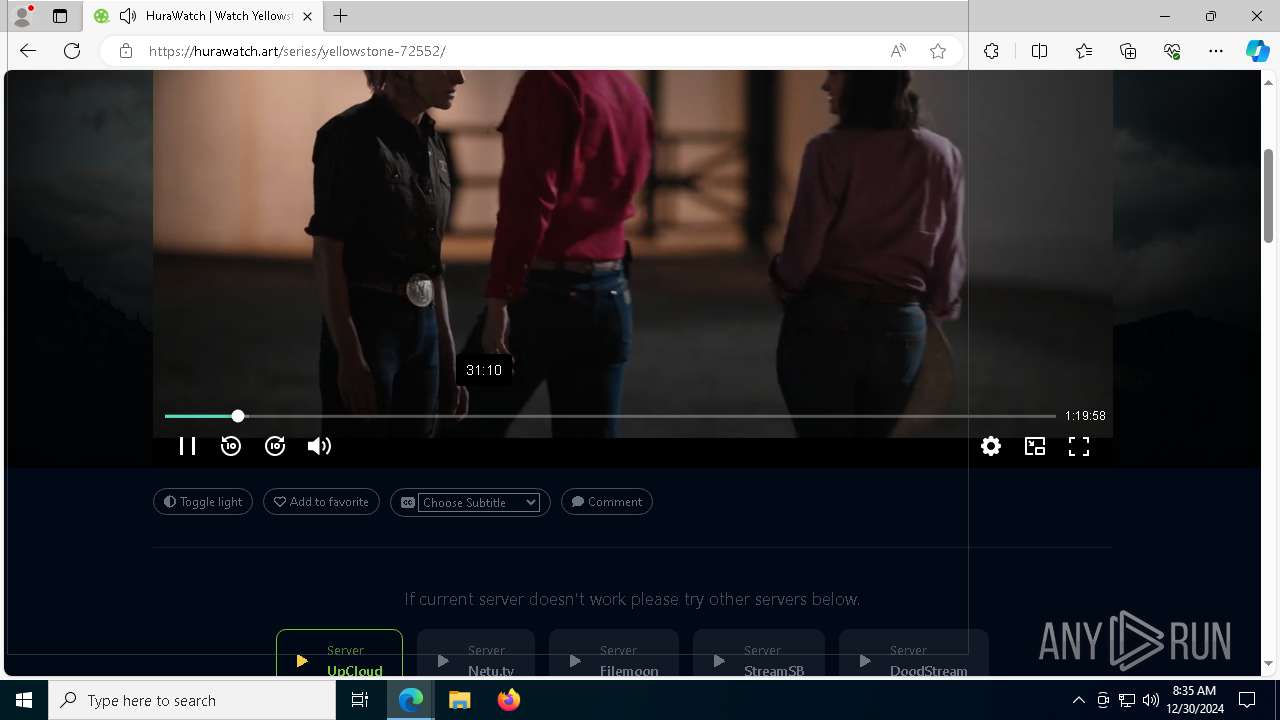Image resolution: width=1280 pixels, height=720 pixels.
Task: Open network status tray icon
Action: (x=1126, y=700)
